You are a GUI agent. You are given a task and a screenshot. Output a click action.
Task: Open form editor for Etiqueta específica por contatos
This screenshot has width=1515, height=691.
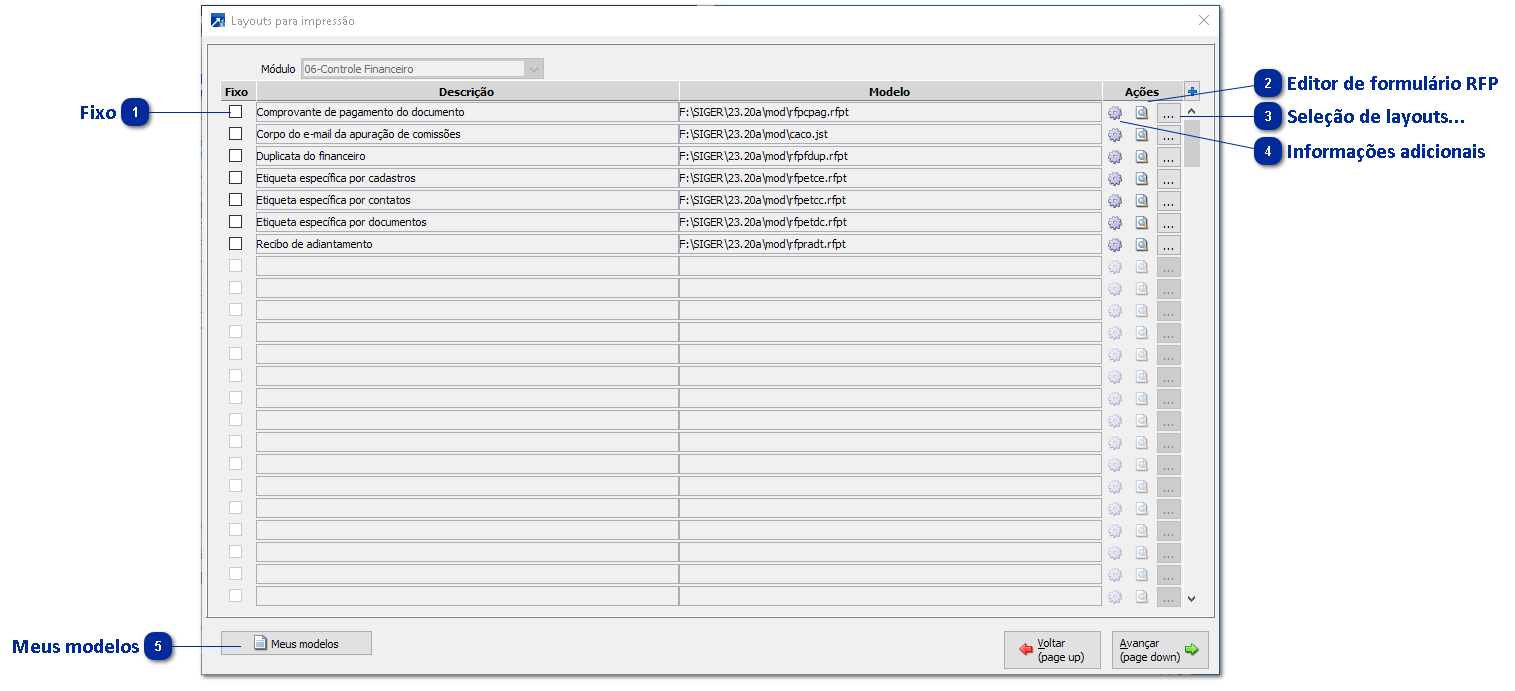coord(1142,201)
